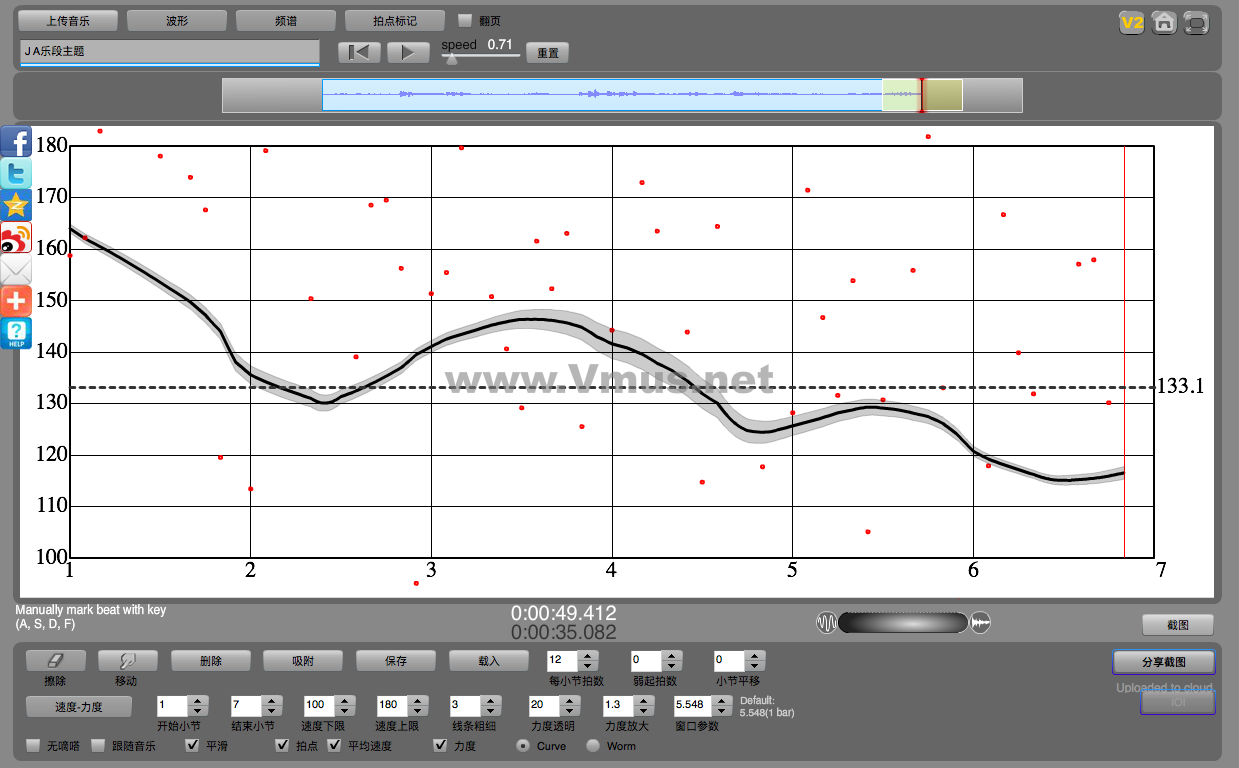Click the yellow V2 version icon
Screen dimensions: 1239x768
point(1132,23)
